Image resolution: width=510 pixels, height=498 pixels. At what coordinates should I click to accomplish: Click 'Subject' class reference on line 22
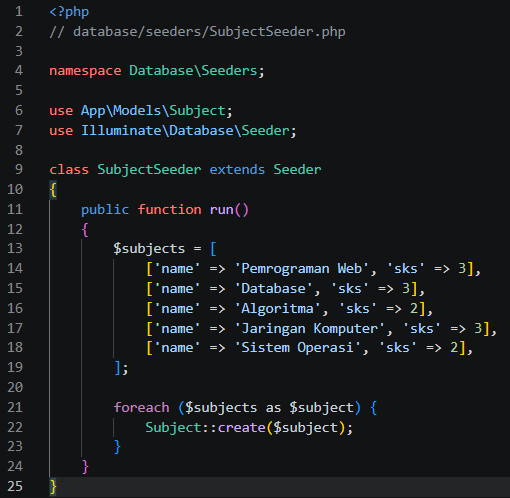click(x=173, y=428)
